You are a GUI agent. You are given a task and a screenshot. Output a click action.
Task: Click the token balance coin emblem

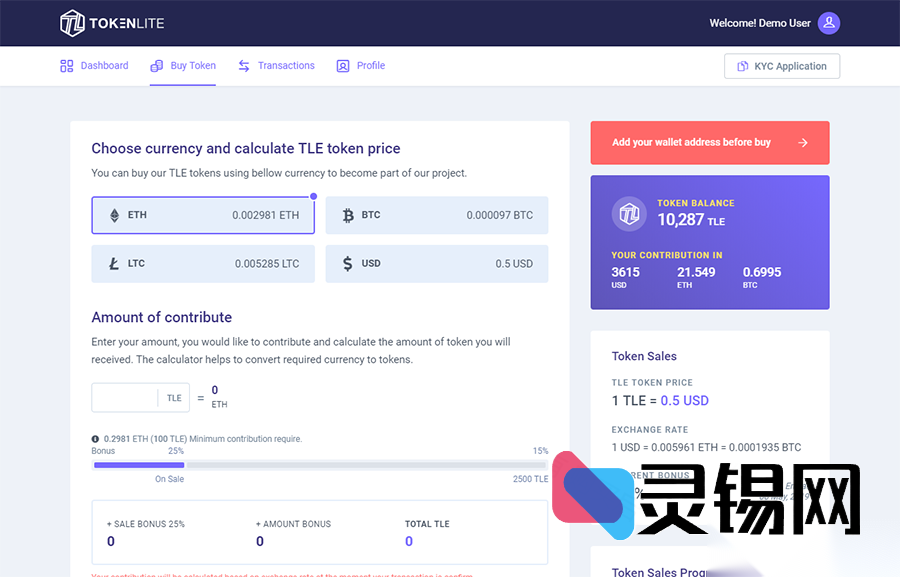point(629,213)
